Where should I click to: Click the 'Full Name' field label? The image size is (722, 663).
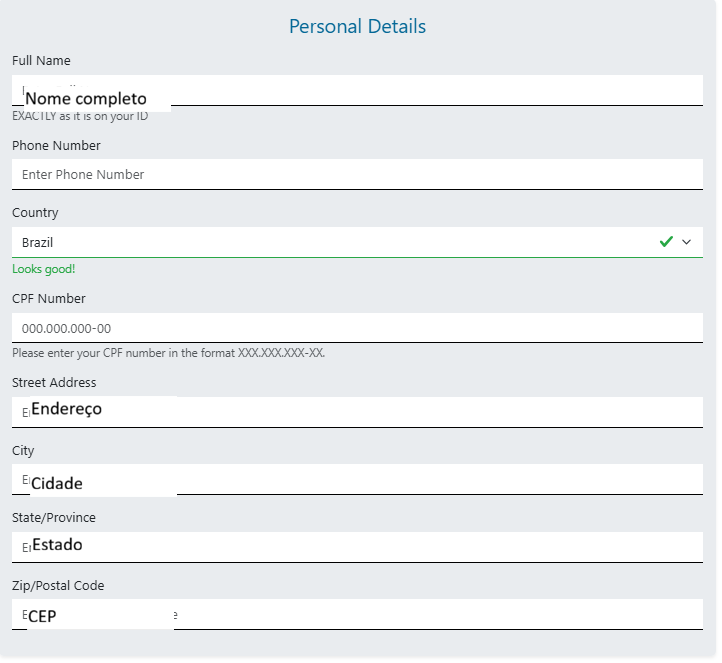[41, 61]
